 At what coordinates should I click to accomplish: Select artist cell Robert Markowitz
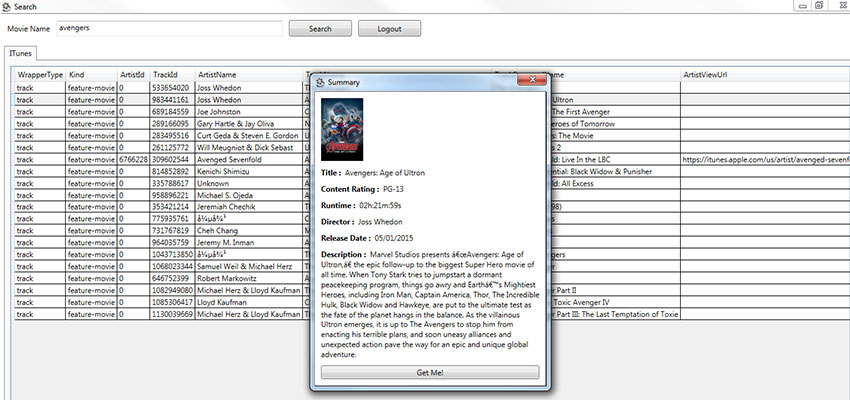pyautogui.click(x=248, y=279)
